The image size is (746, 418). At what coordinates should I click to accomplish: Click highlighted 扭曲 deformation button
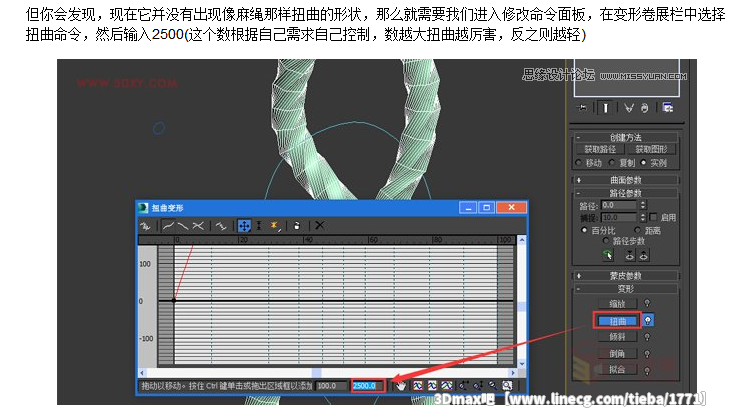pyautogui.click(x=617, y=321)
